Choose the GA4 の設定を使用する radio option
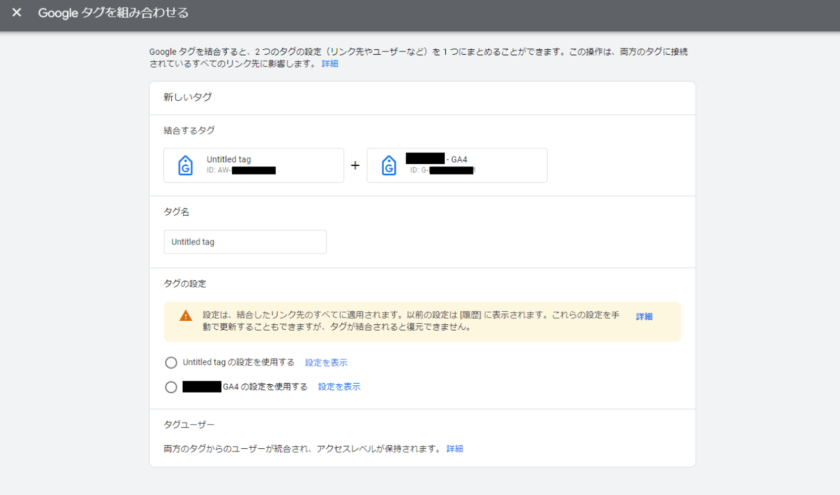This screenshot has height=495, width=840. [x=171, y=387]
